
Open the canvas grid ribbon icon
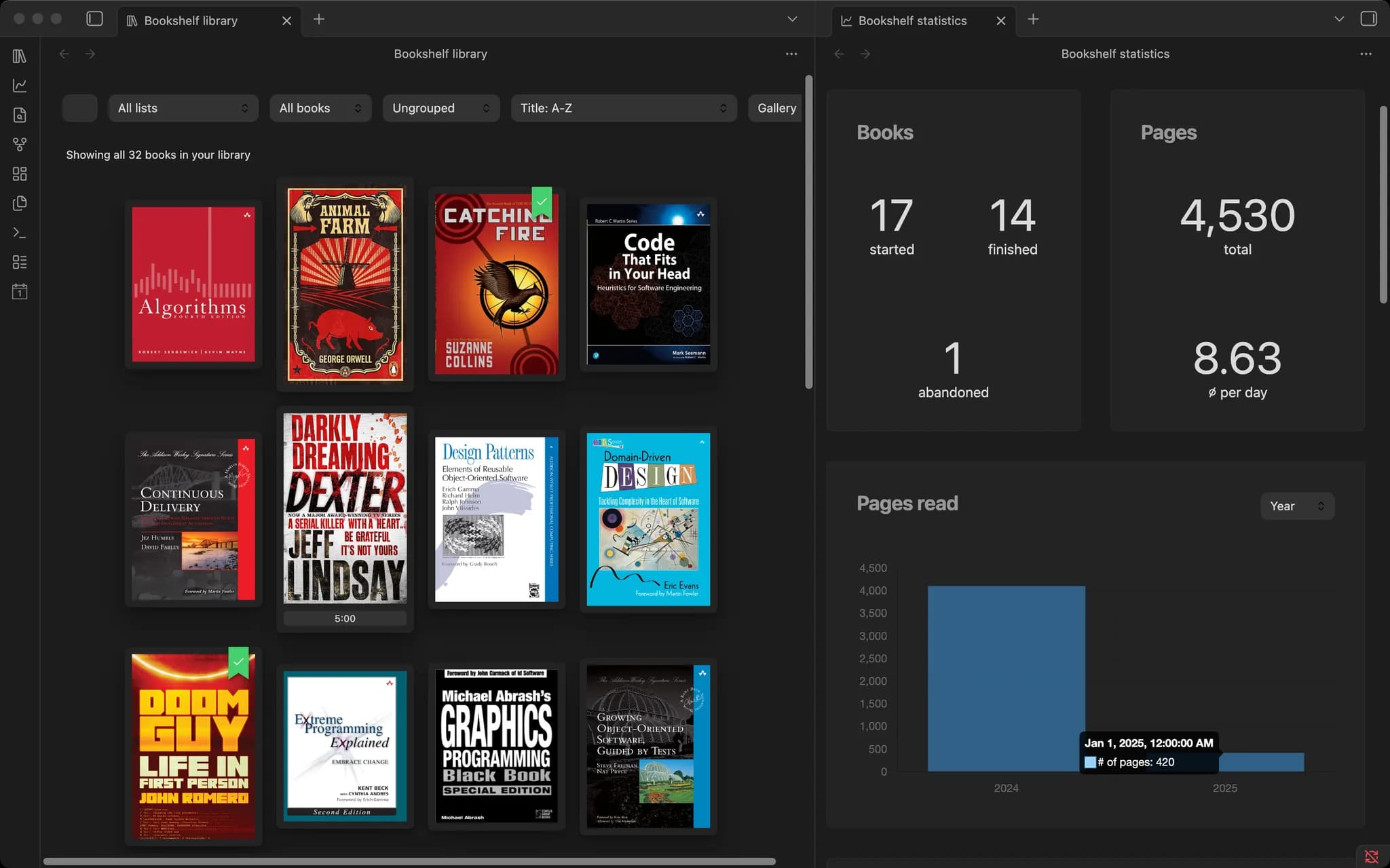tap(20, 174)
